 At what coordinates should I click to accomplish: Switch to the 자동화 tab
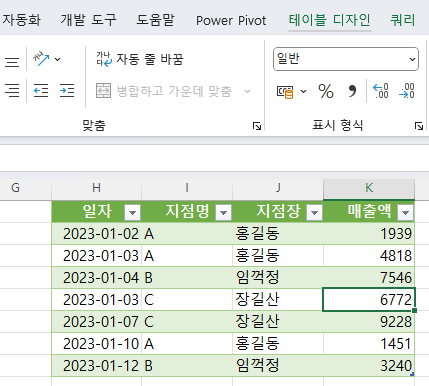(x=21, y=20)
